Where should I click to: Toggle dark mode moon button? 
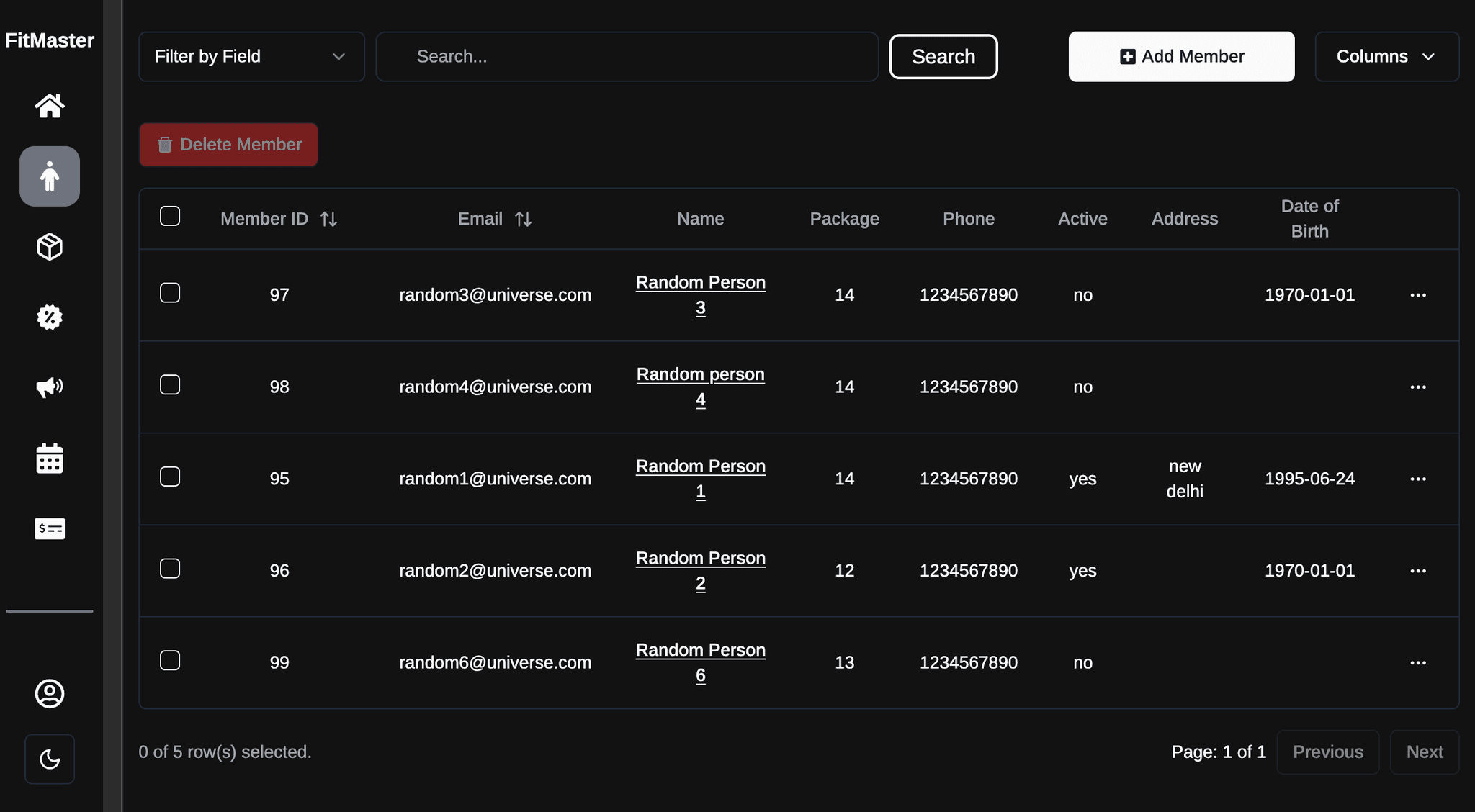coord(50,759)
